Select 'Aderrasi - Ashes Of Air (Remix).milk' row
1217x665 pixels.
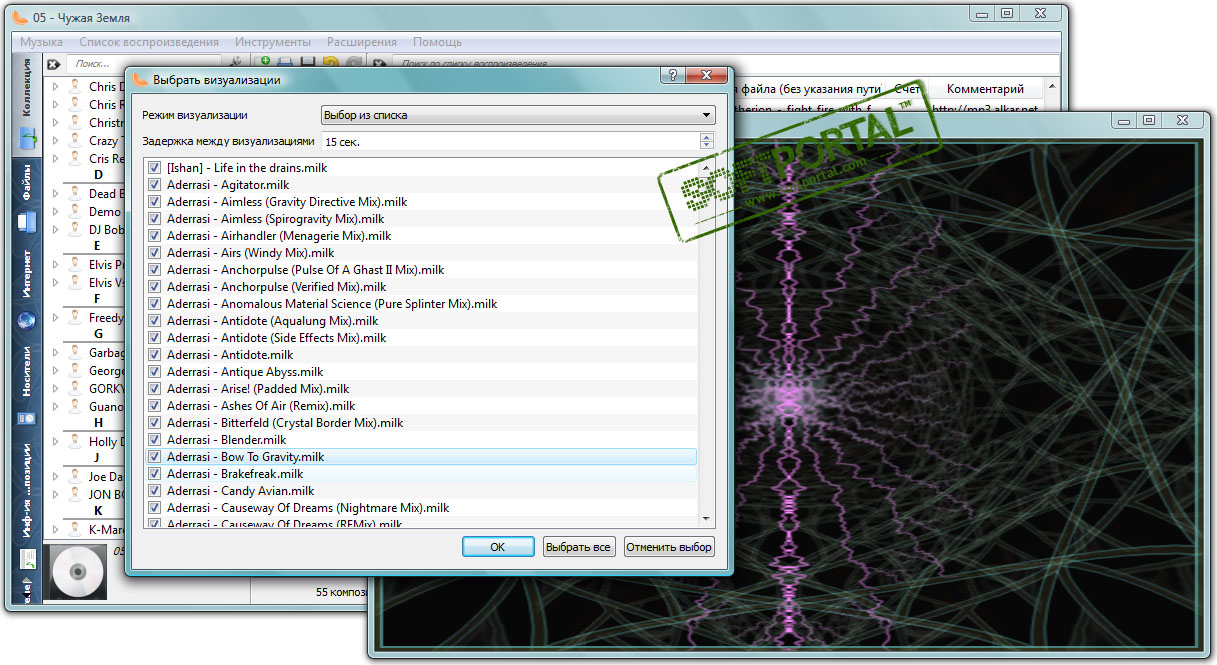[x=421, y=406]
